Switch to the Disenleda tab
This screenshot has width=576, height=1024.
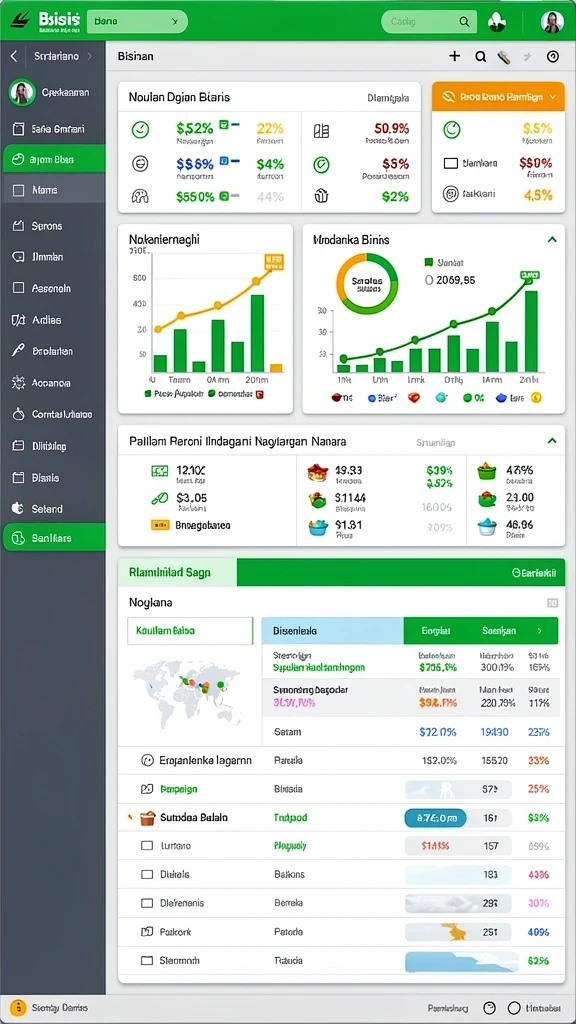(x=332, y=631)
